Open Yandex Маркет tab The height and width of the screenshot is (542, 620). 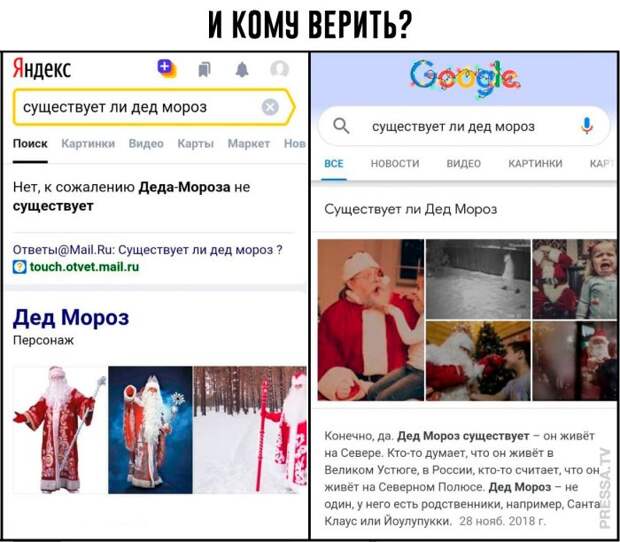coord(249,144)
